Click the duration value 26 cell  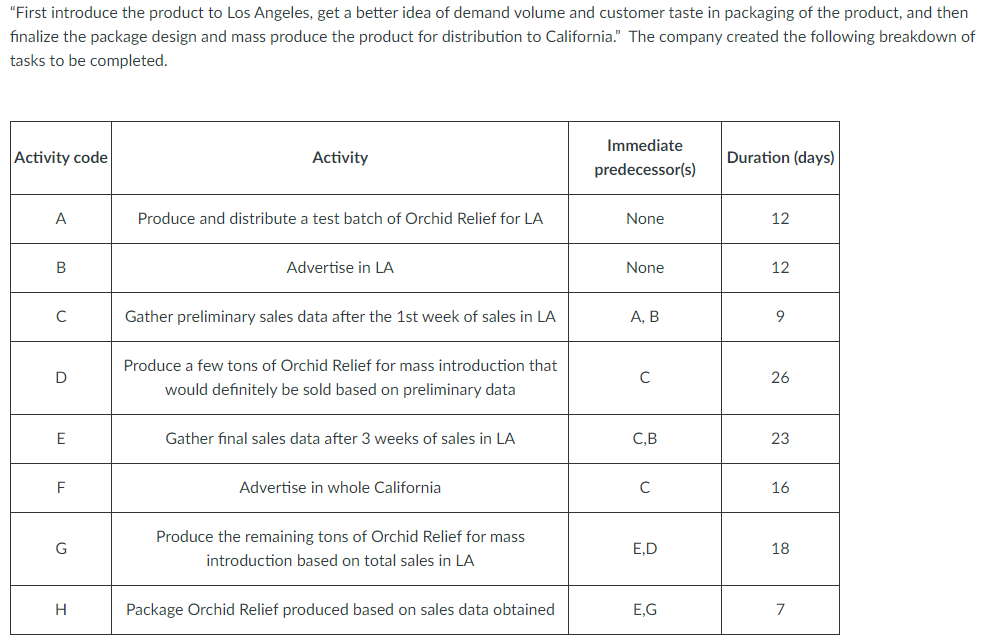pyautogui.click(x=780, y=377)
